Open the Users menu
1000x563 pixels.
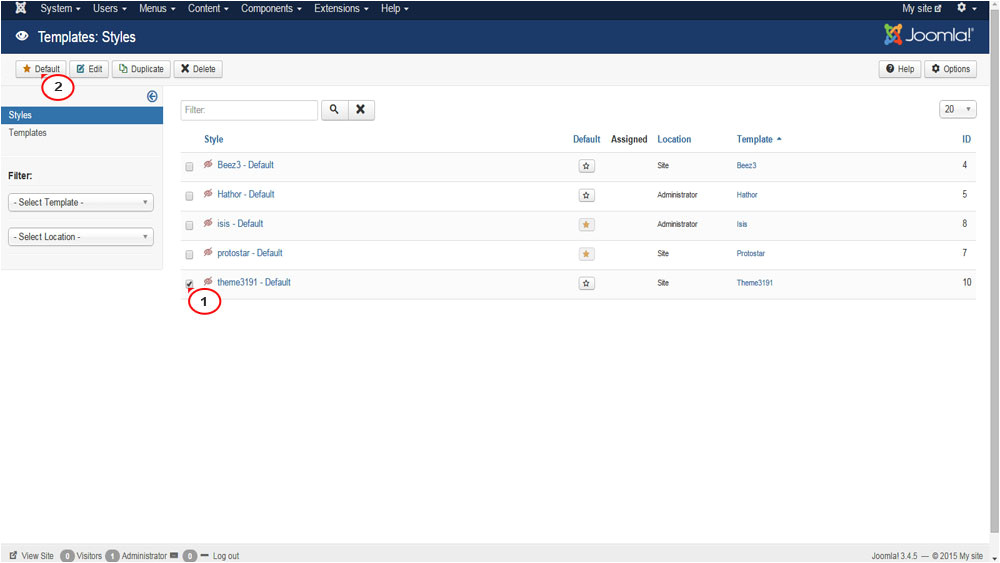109,8
